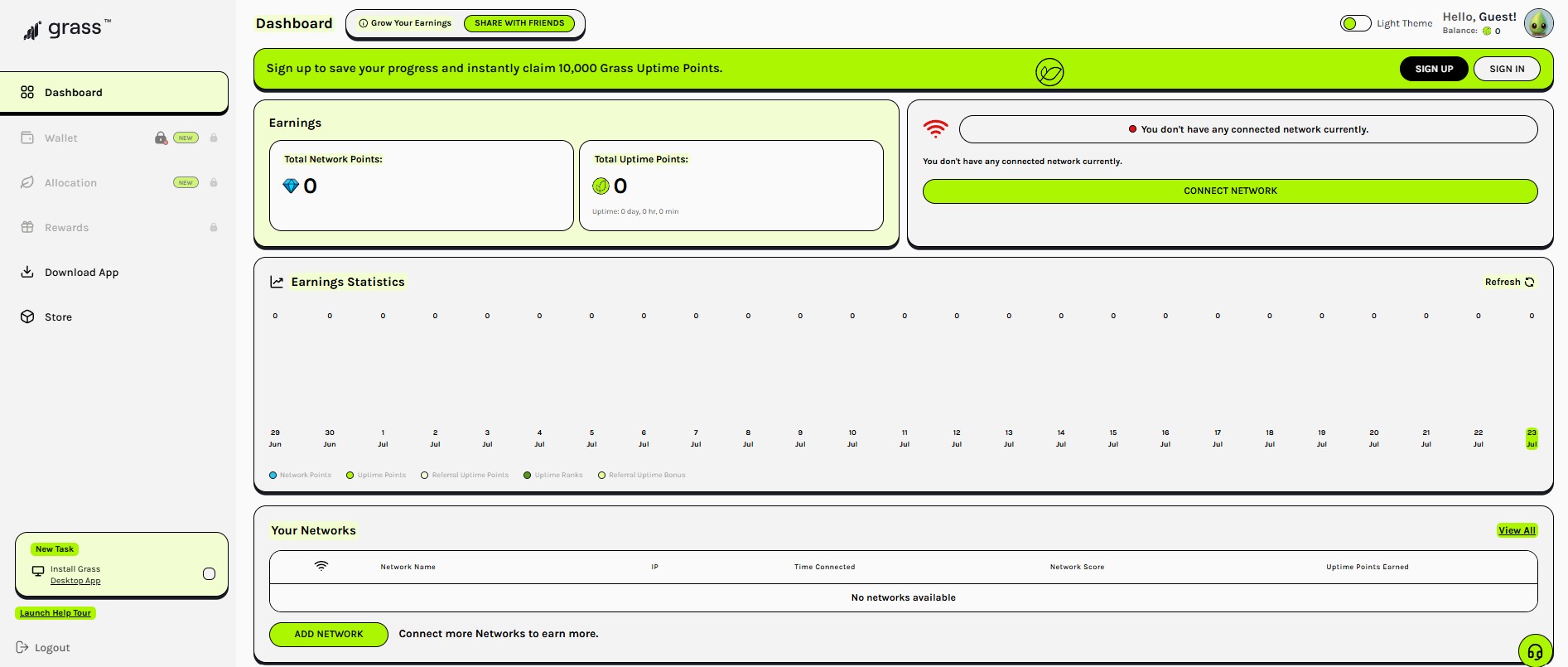Click the wifi icon in networks table header
The height and width of the screenshot is (667, 1568).
point(321,566)
